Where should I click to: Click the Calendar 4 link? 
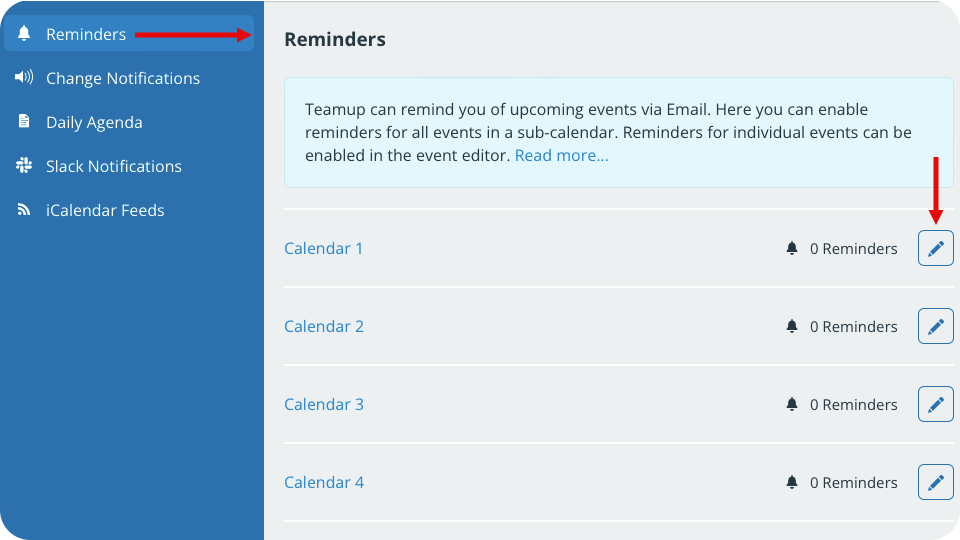[324, 482]
